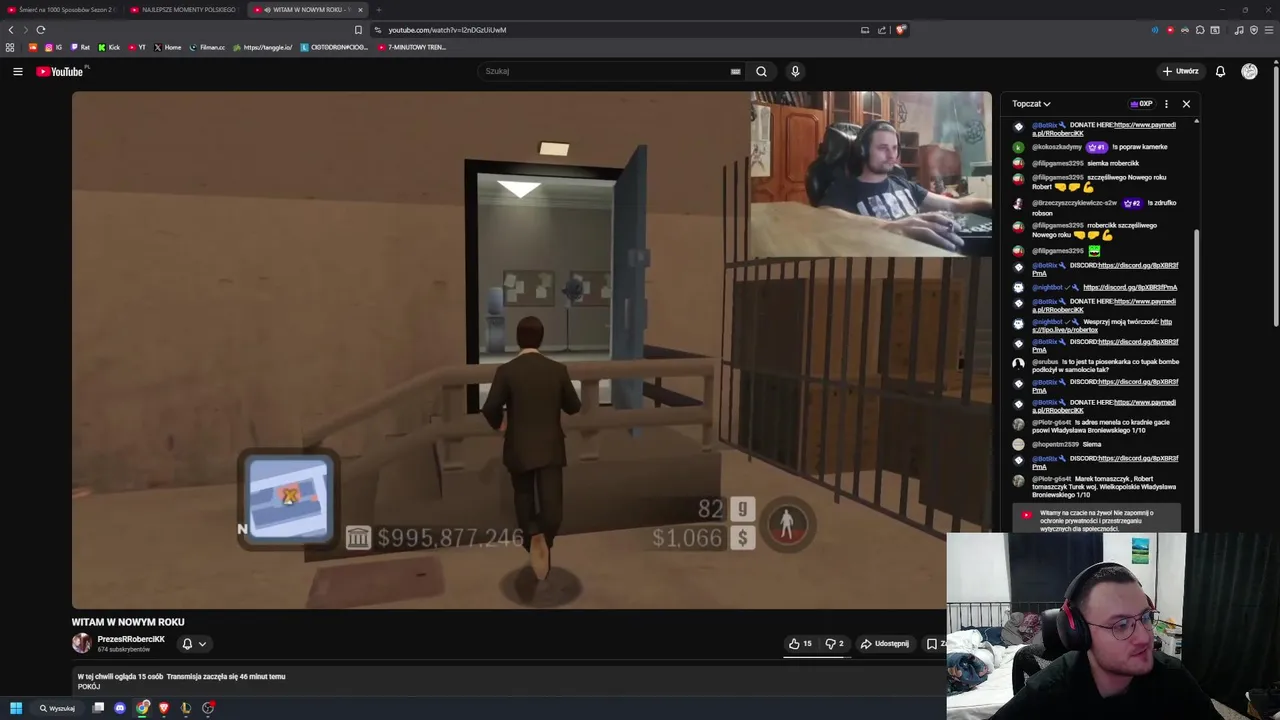Open Task View on the taskbar
Screen dimensions: 1280x720
98,708
